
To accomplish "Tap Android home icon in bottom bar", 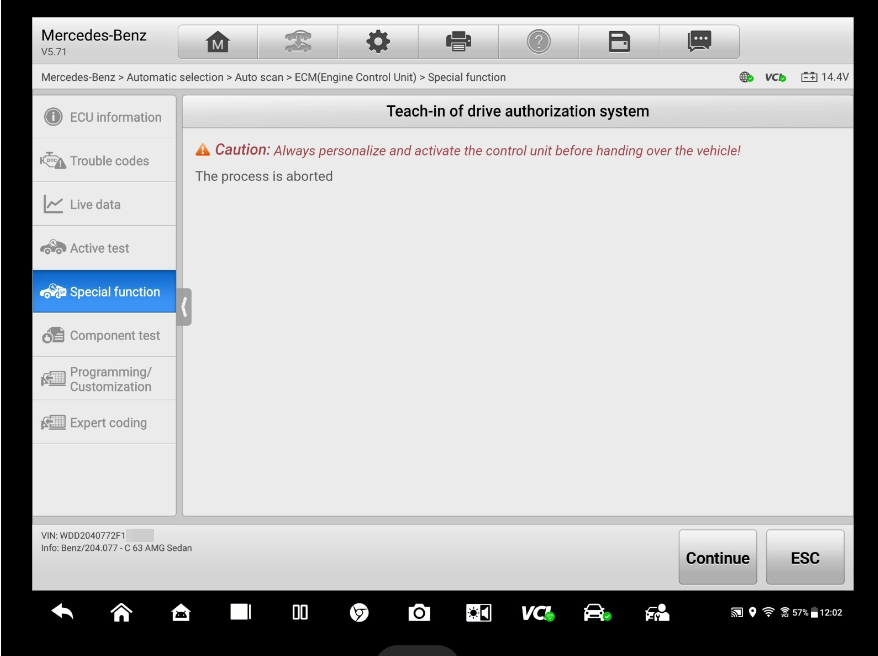I will (122, 612).
